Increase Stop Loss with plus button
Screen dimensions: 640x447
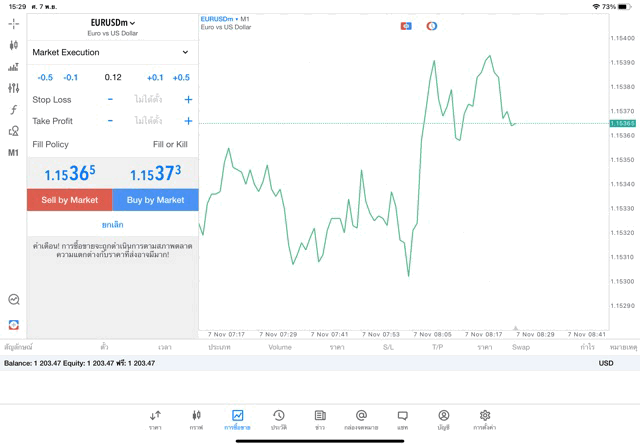pyautogui.click(x=188, y=100)
